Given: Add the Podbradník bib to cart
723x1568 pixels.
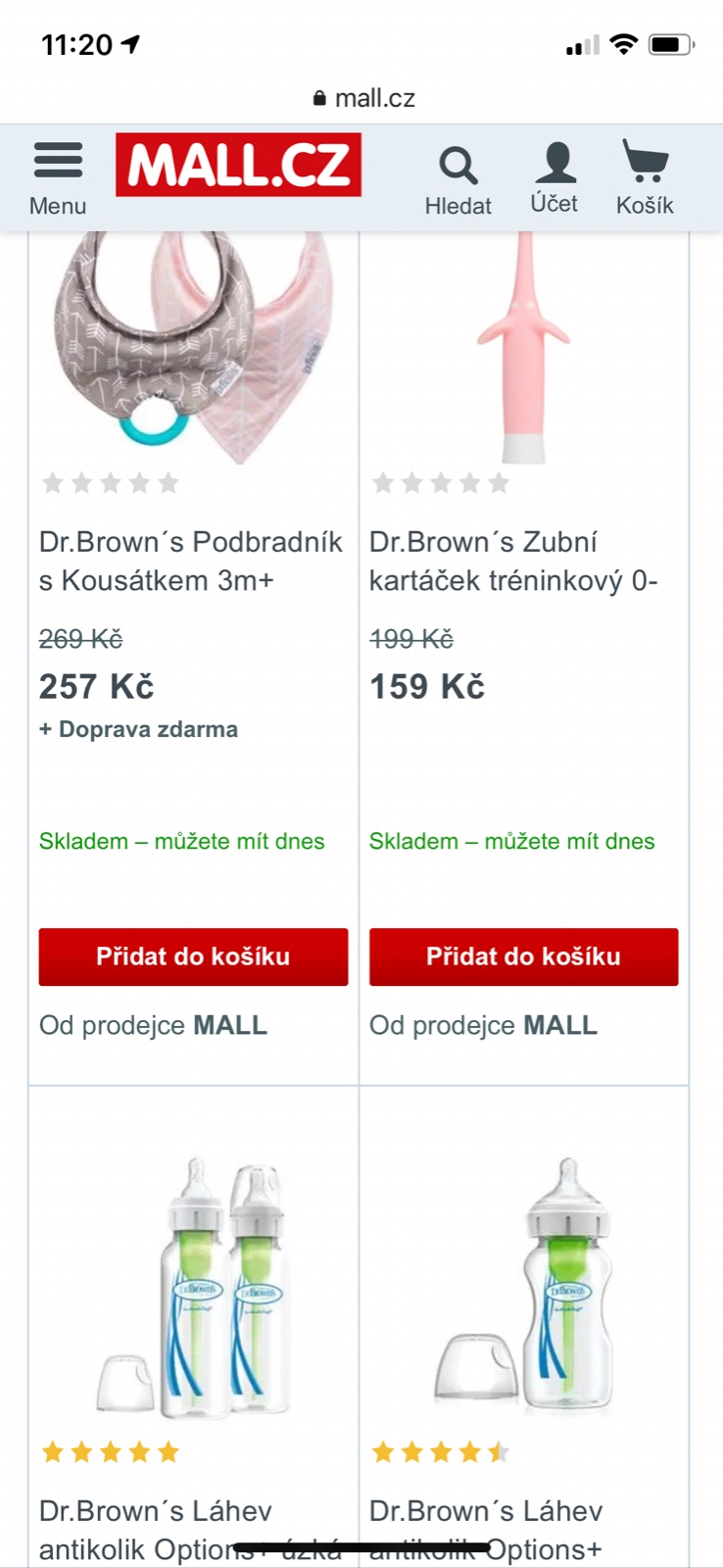Looking at the screenshot, I should (193, 956).
